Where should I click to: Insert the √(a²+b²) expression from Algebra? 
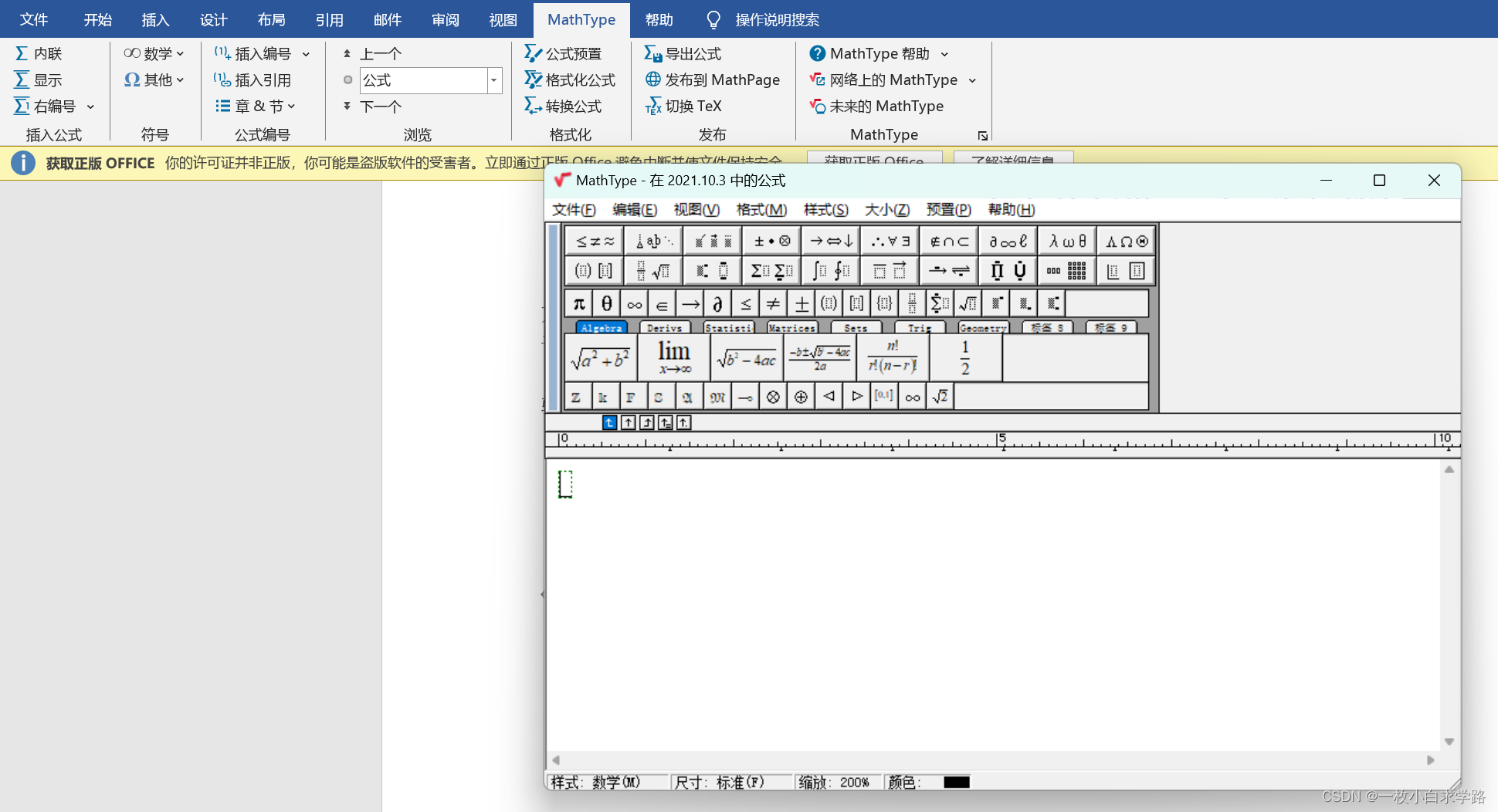(x=601, y=357)
